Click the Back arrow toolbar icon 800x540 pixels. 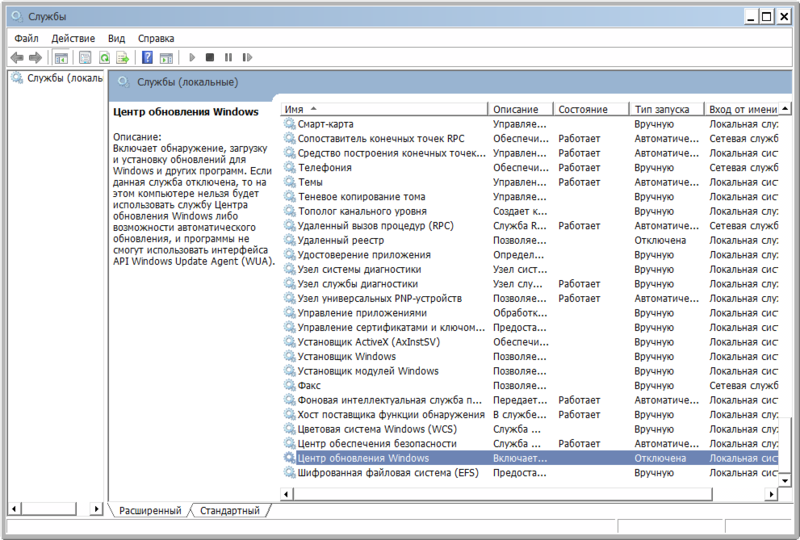17,58
